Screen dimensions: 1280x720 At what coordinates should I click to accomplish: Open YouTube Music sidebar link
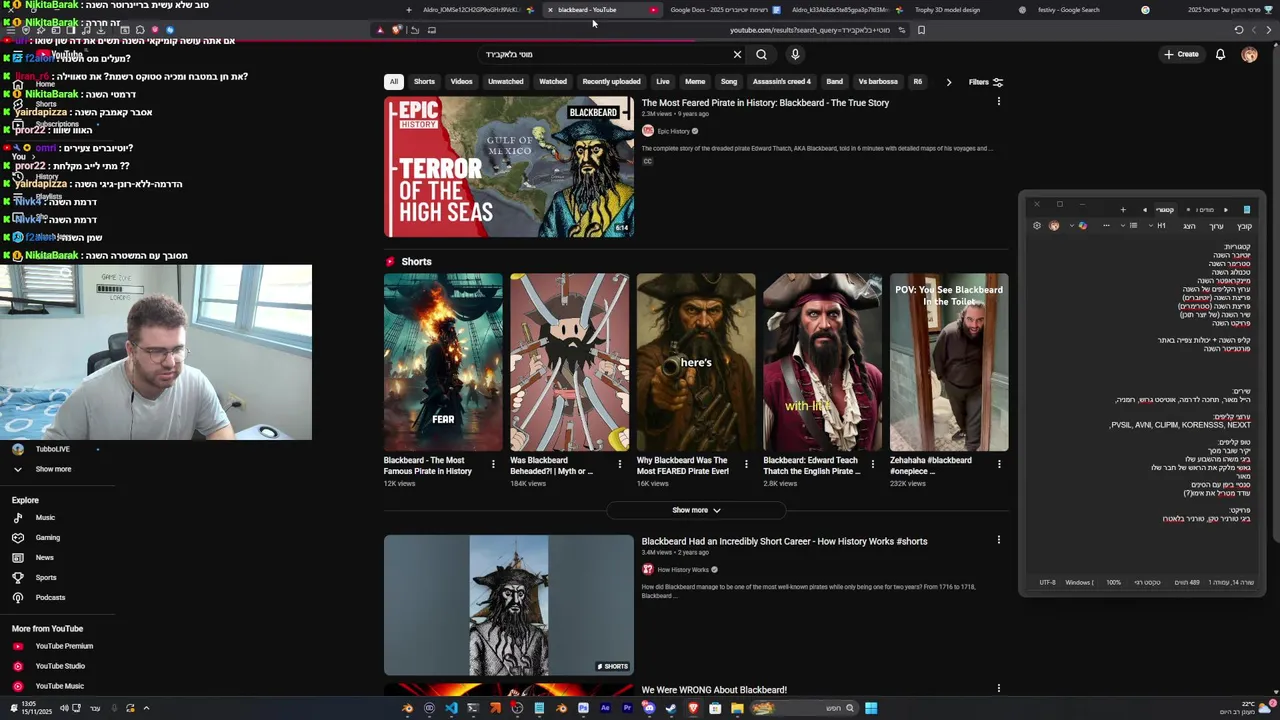(x=59, y=686)
